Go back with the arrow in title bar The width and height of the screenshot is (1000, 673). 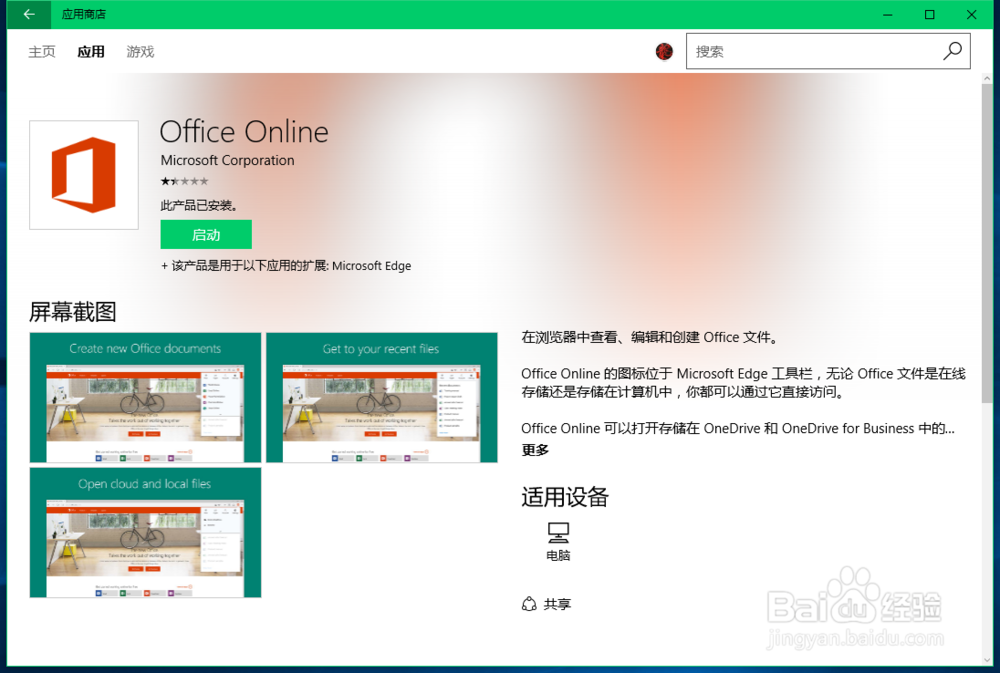point(29,14)
